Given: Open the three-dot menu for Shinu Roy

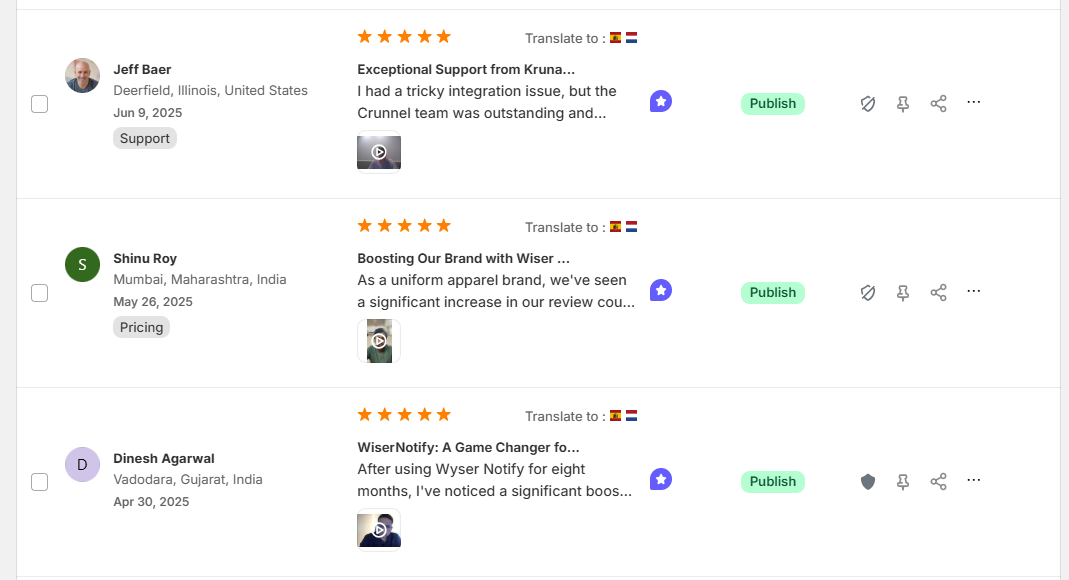Looking at the screenshot, I should point(974,291).
